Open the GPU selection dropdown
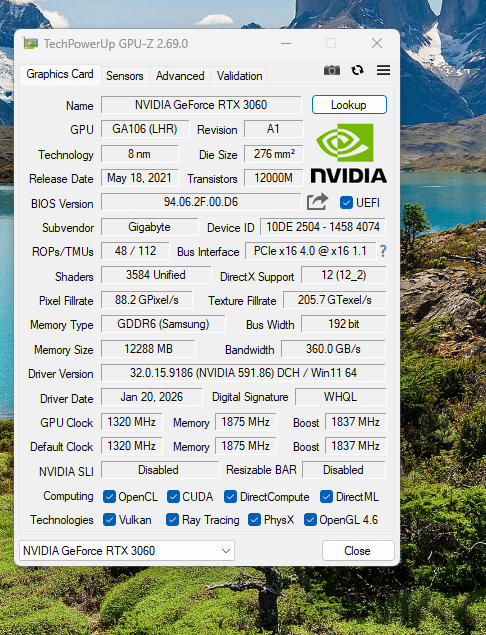486x635 pixels. (127, 551)
